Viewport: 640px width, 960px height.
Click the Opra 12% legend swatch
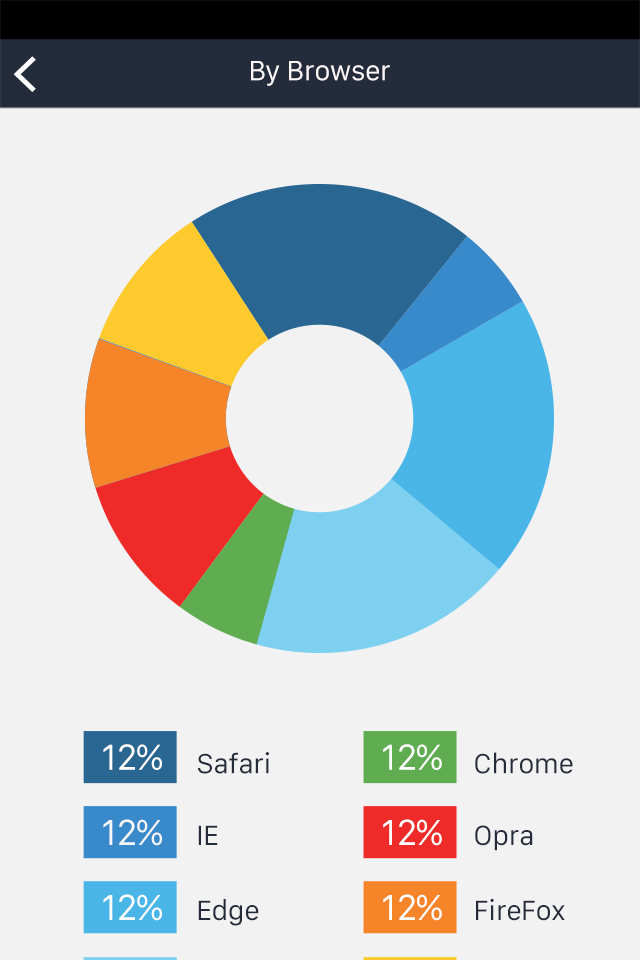(409, 832)
